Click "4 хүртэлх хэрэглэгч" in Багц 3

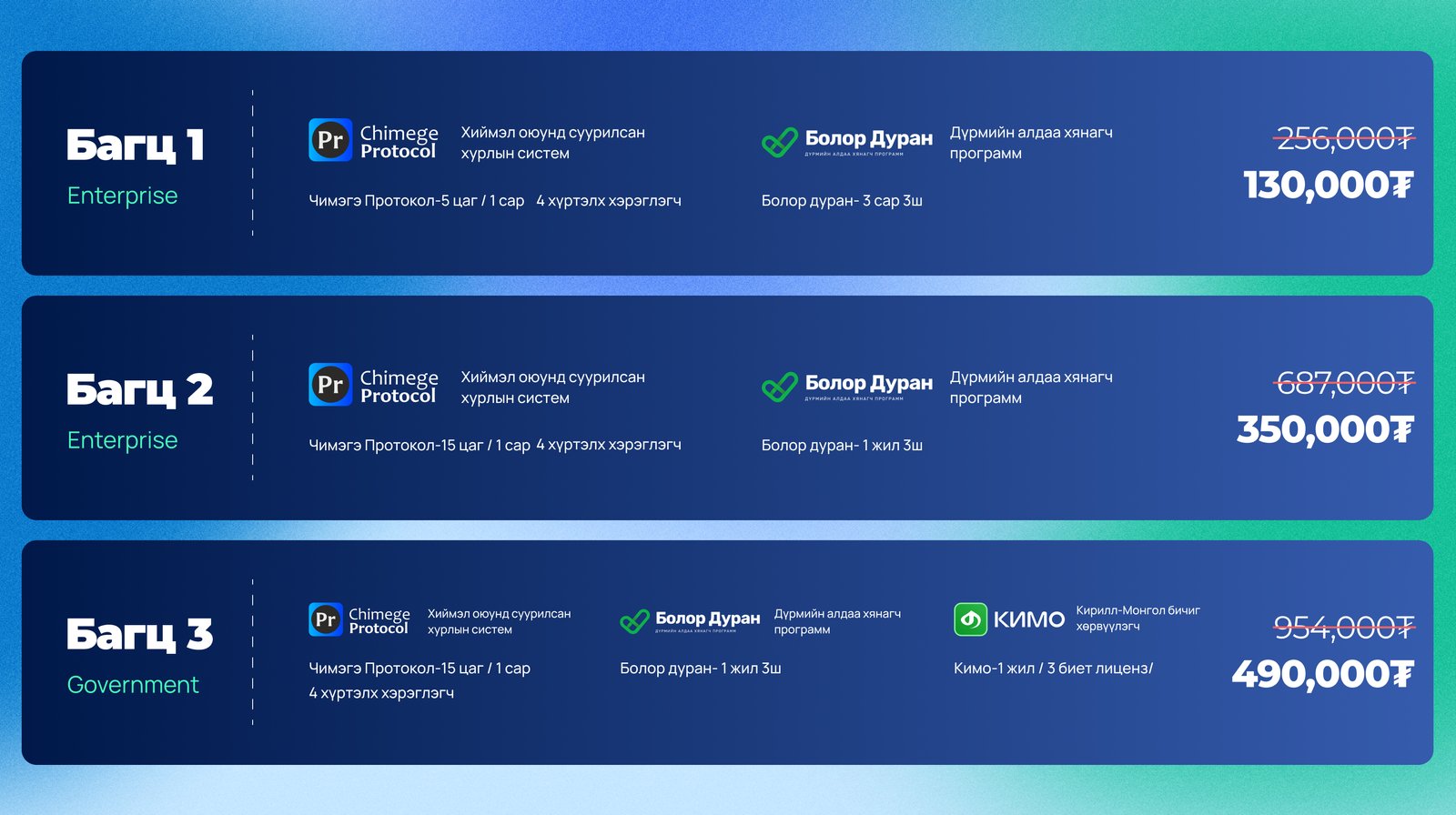click(381, 693)
